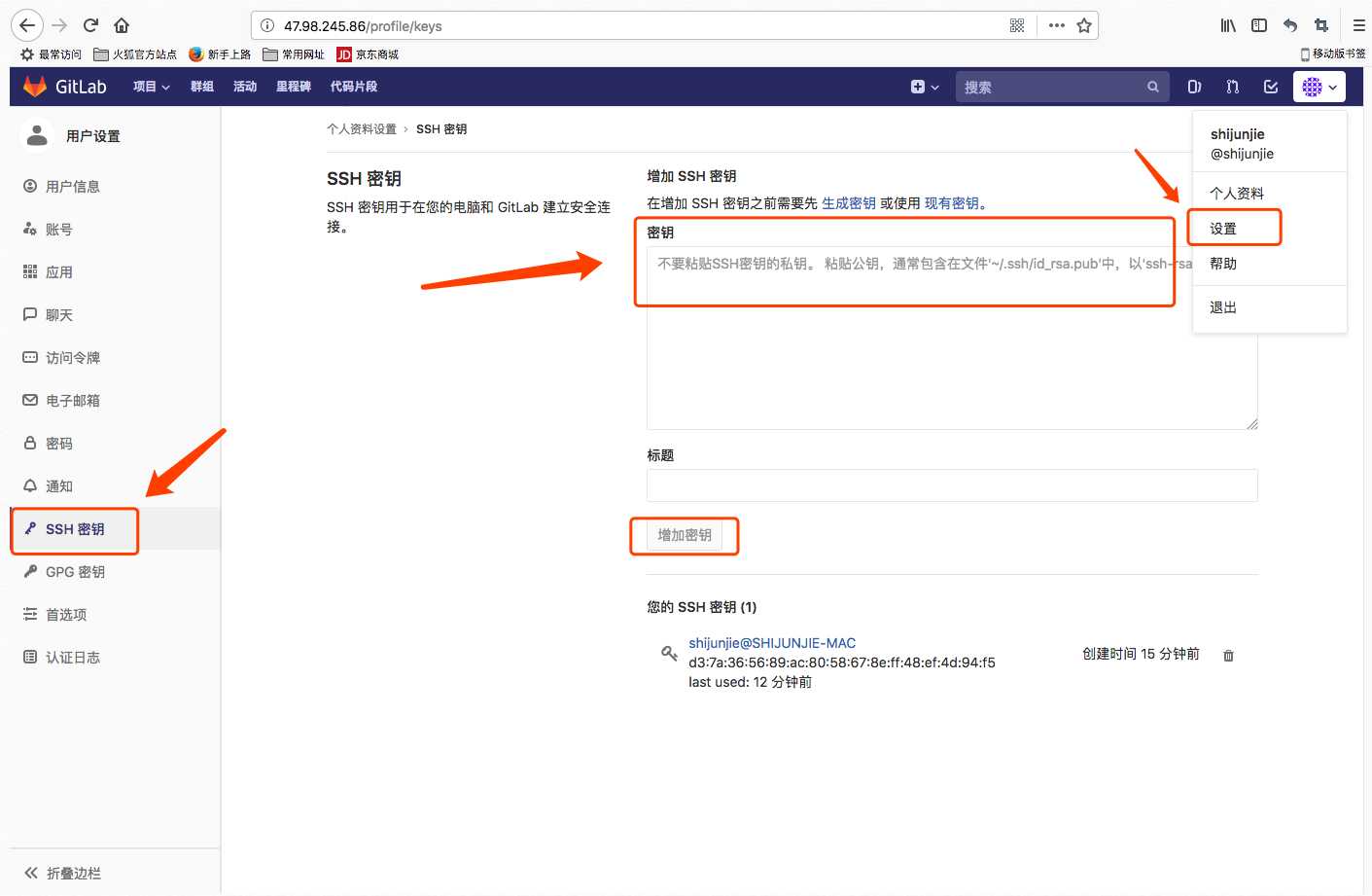Bookmark this page with star icon
1372x896 pixels.
(x=1084, y=25)
